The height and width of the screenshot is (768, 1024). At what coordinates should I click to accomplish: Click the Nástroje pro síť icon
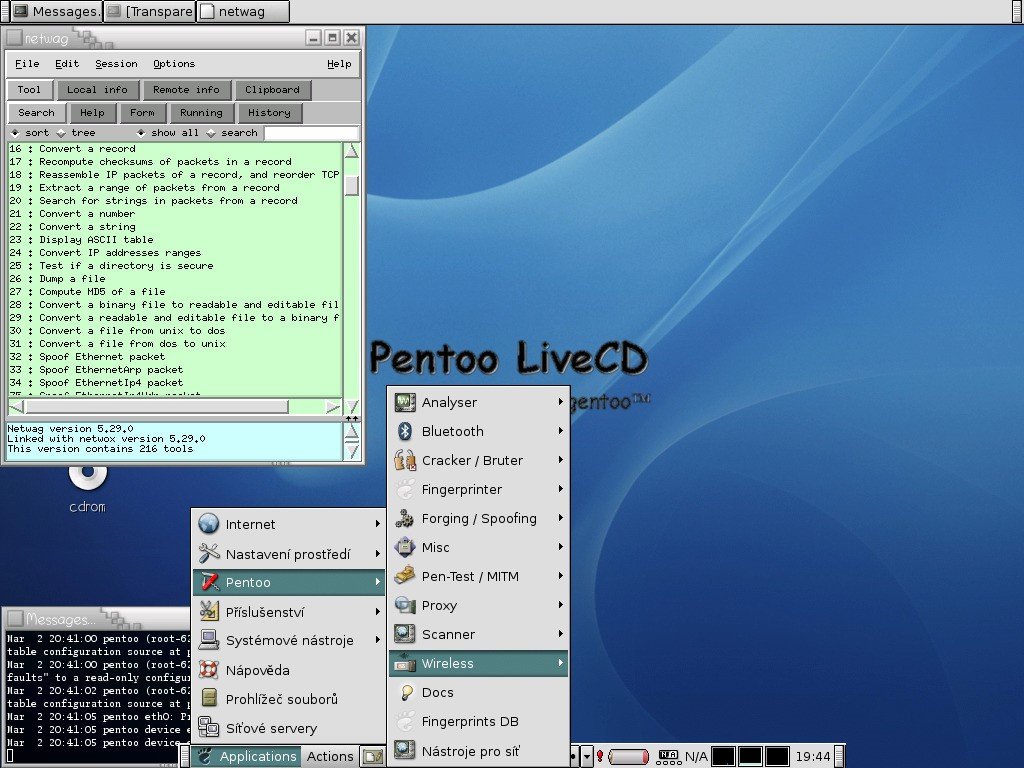(x=405, y=750)
